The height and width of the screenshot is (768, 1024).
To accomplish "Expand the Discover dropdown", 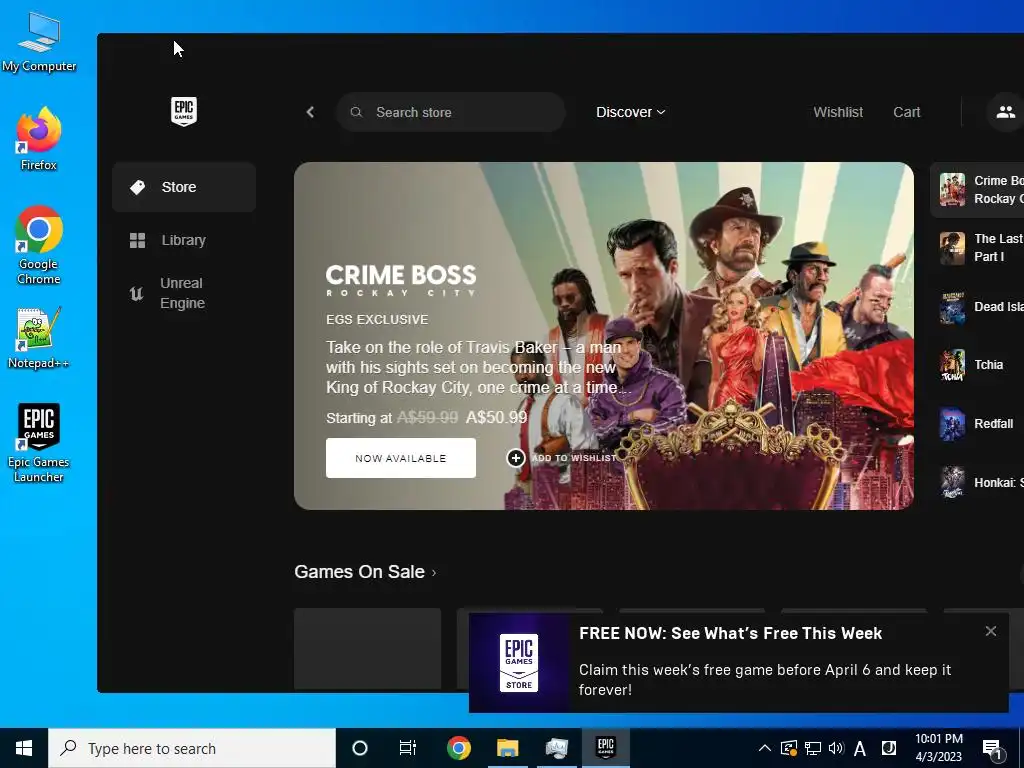I will click(x=630, y=112).
